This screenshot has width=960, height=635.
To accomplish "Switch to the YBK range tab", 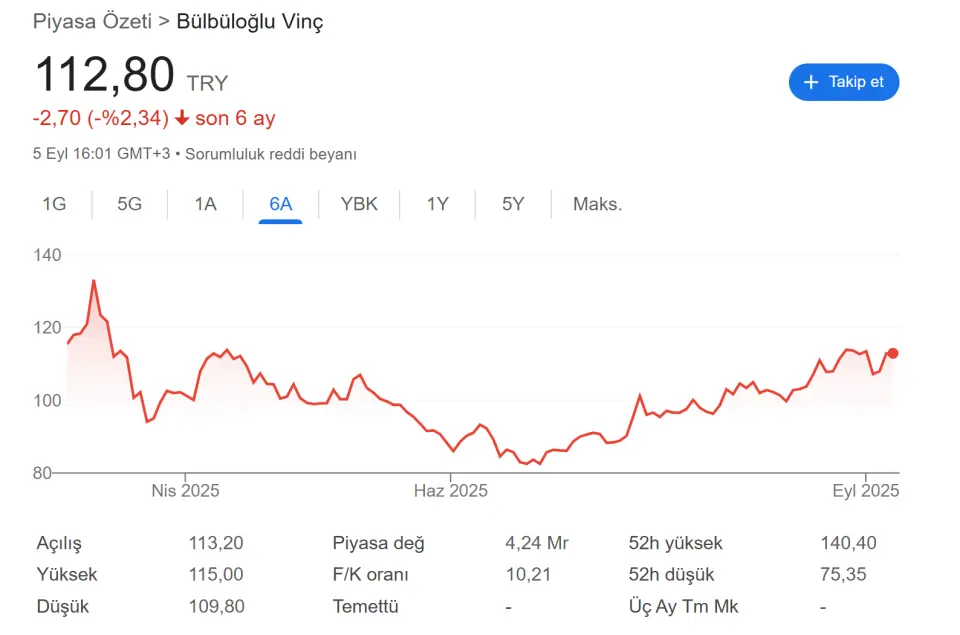I will (x=359, y=204).
